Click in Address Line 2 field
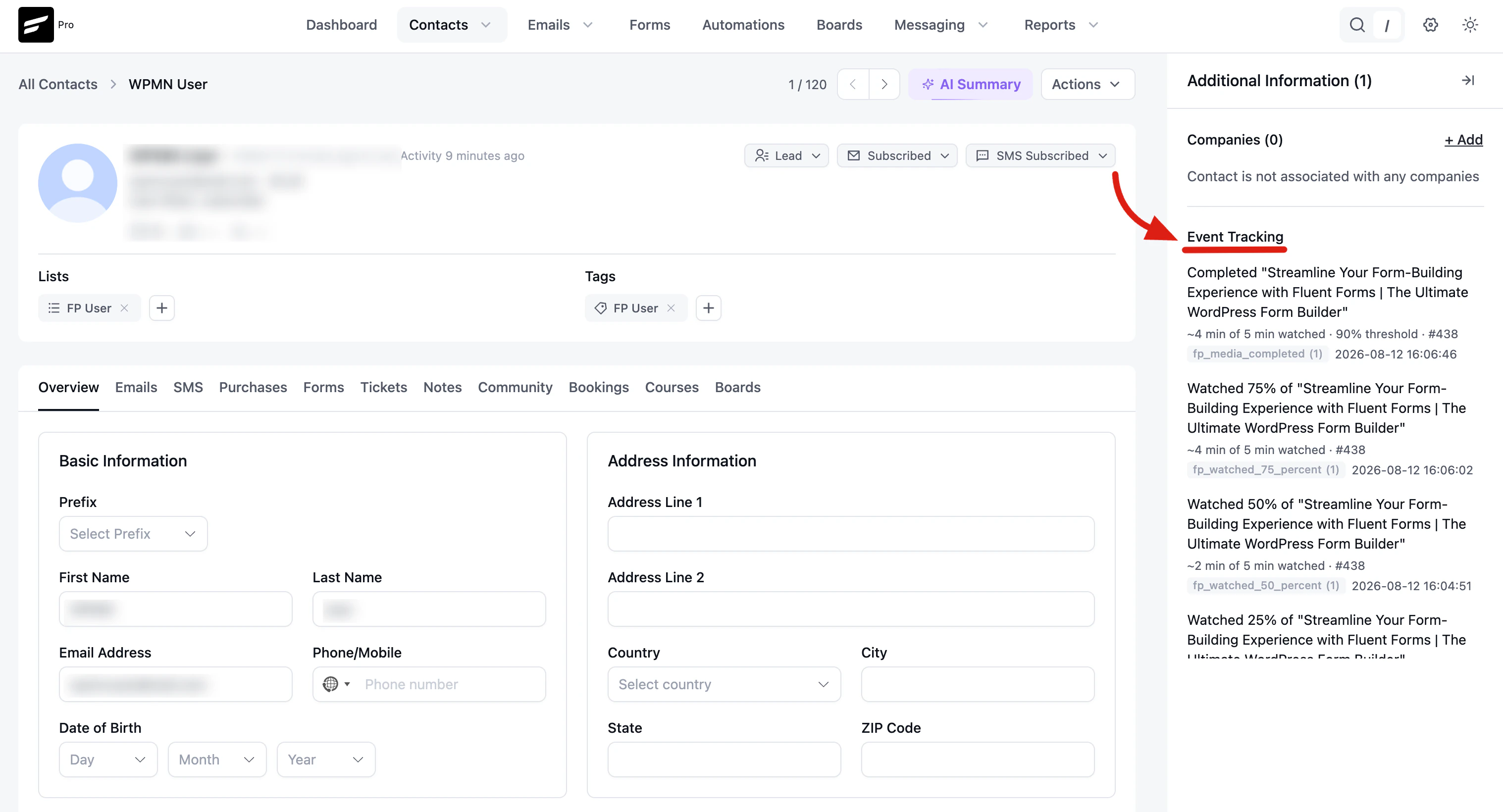1503x812 pixels. pyautogui.click(x=851, y=609)
